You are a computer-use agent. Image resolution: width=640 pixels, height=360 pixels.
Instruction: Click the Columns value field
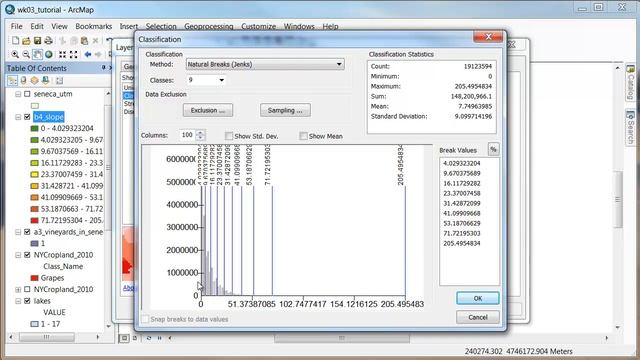(188, 135)
